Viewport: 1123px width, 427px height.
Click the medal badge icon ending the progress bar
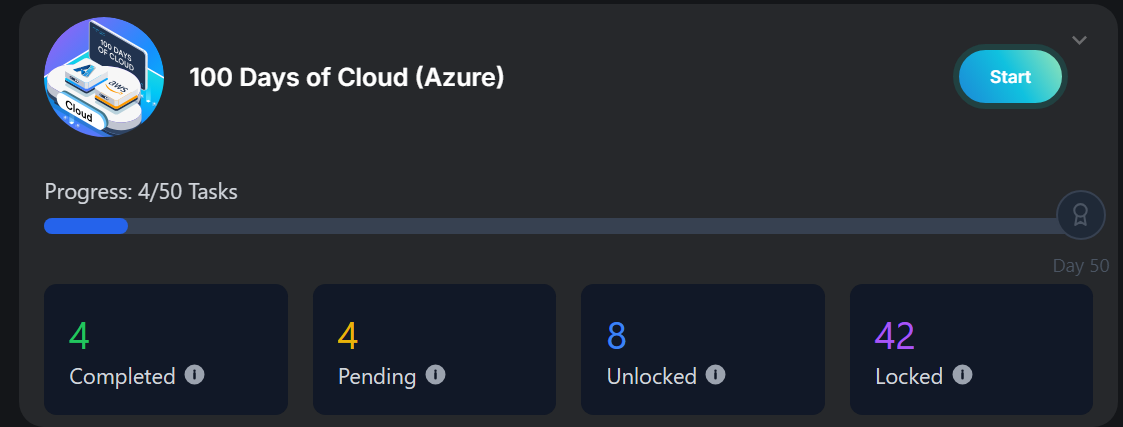(1080, 215)
